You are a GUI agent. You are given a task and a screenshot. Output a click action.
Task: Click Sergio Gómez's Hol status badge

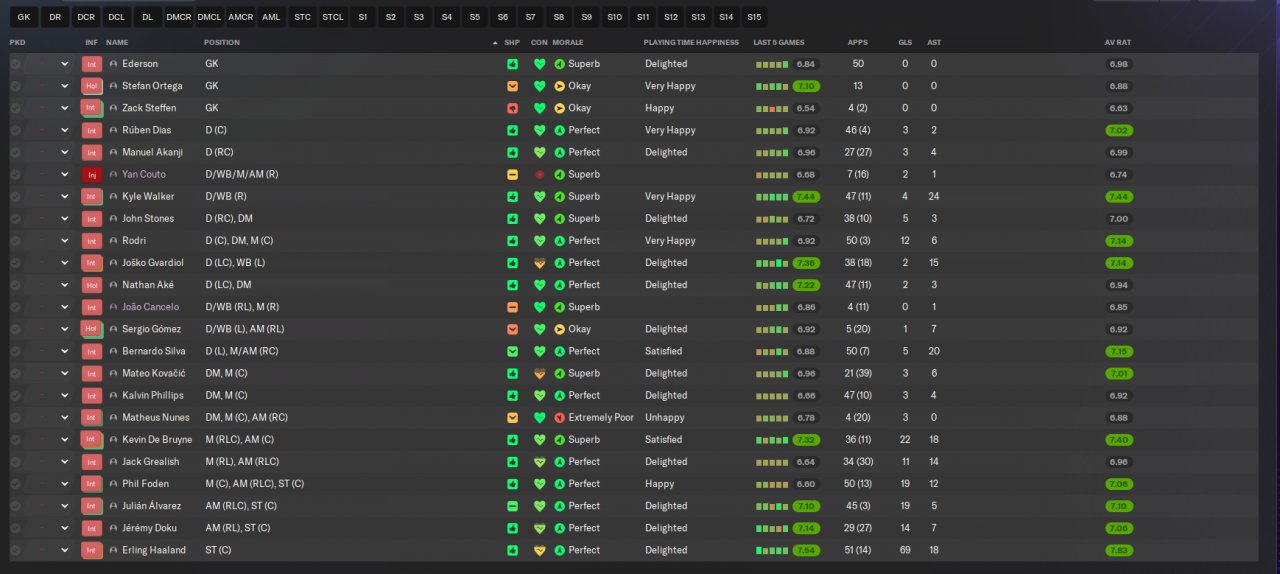click(x=92, y=329)
